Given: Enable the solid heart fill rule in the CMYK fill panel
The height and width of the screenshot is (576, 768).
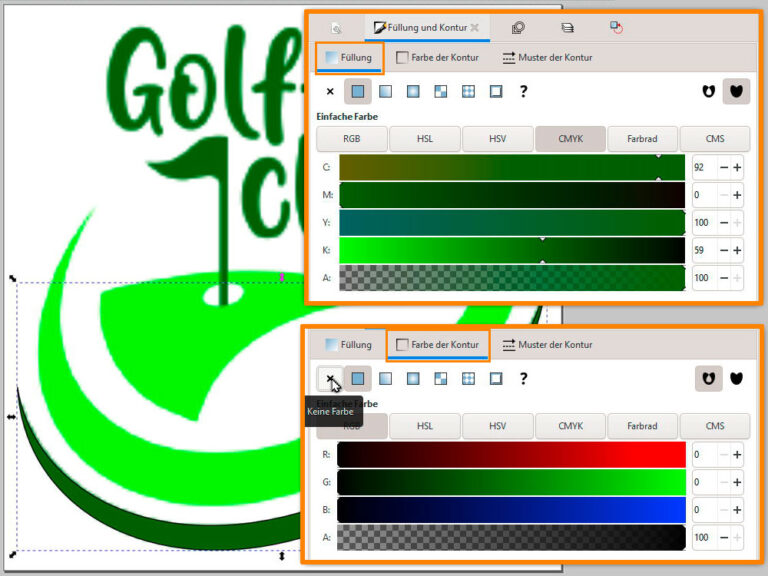Looking at the screenshot, I should pos(737,91).
